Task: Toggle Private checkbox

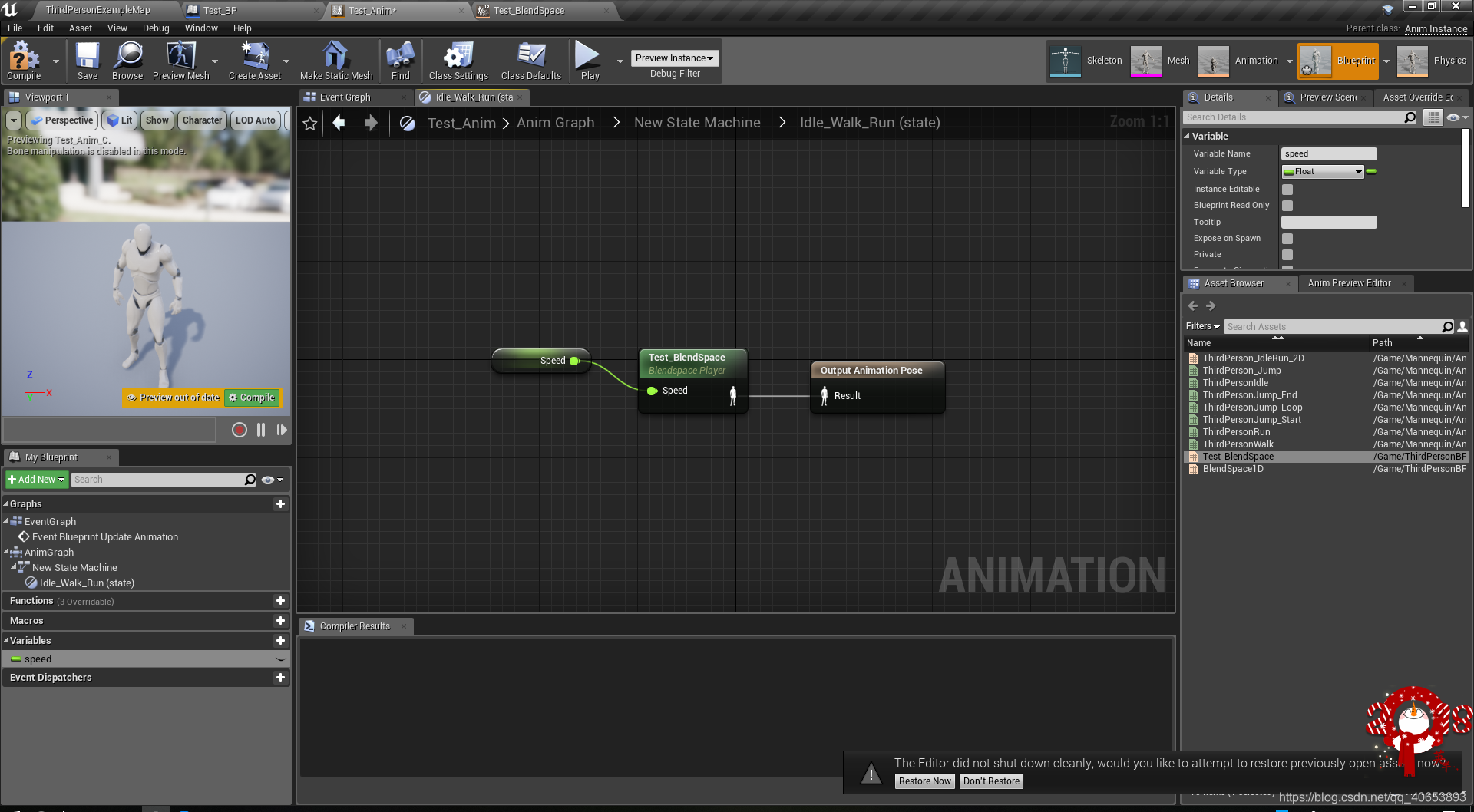Action: [1287, 255]
